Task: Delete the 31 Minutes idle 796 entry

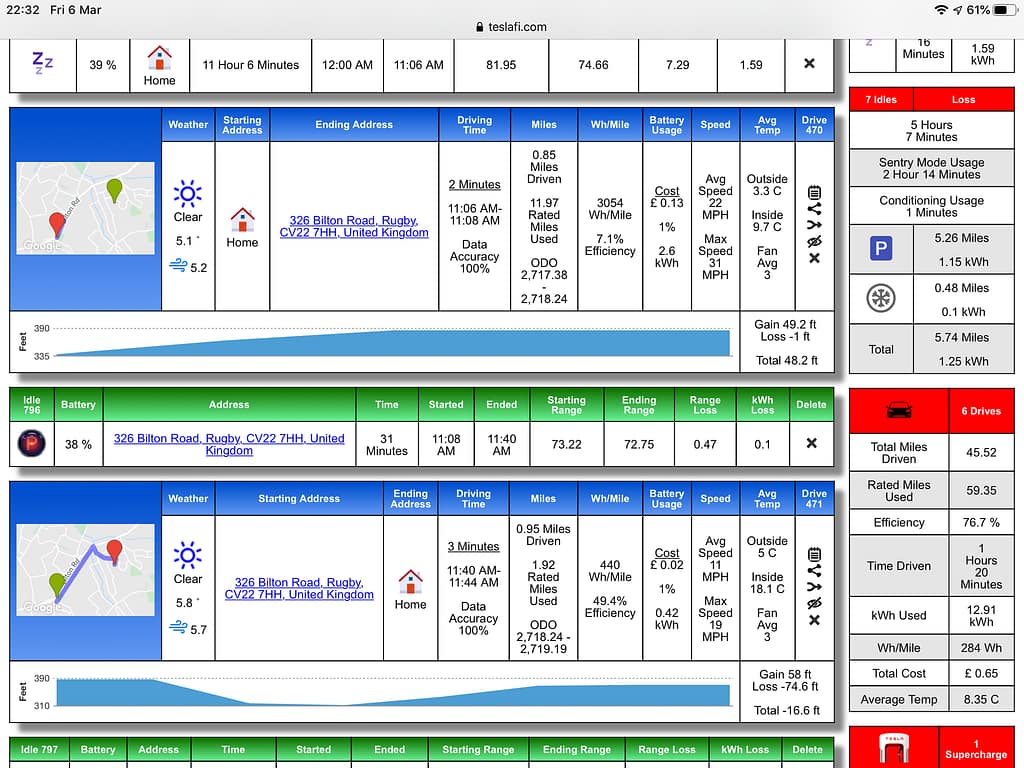Action: click(x=811, y=444)
